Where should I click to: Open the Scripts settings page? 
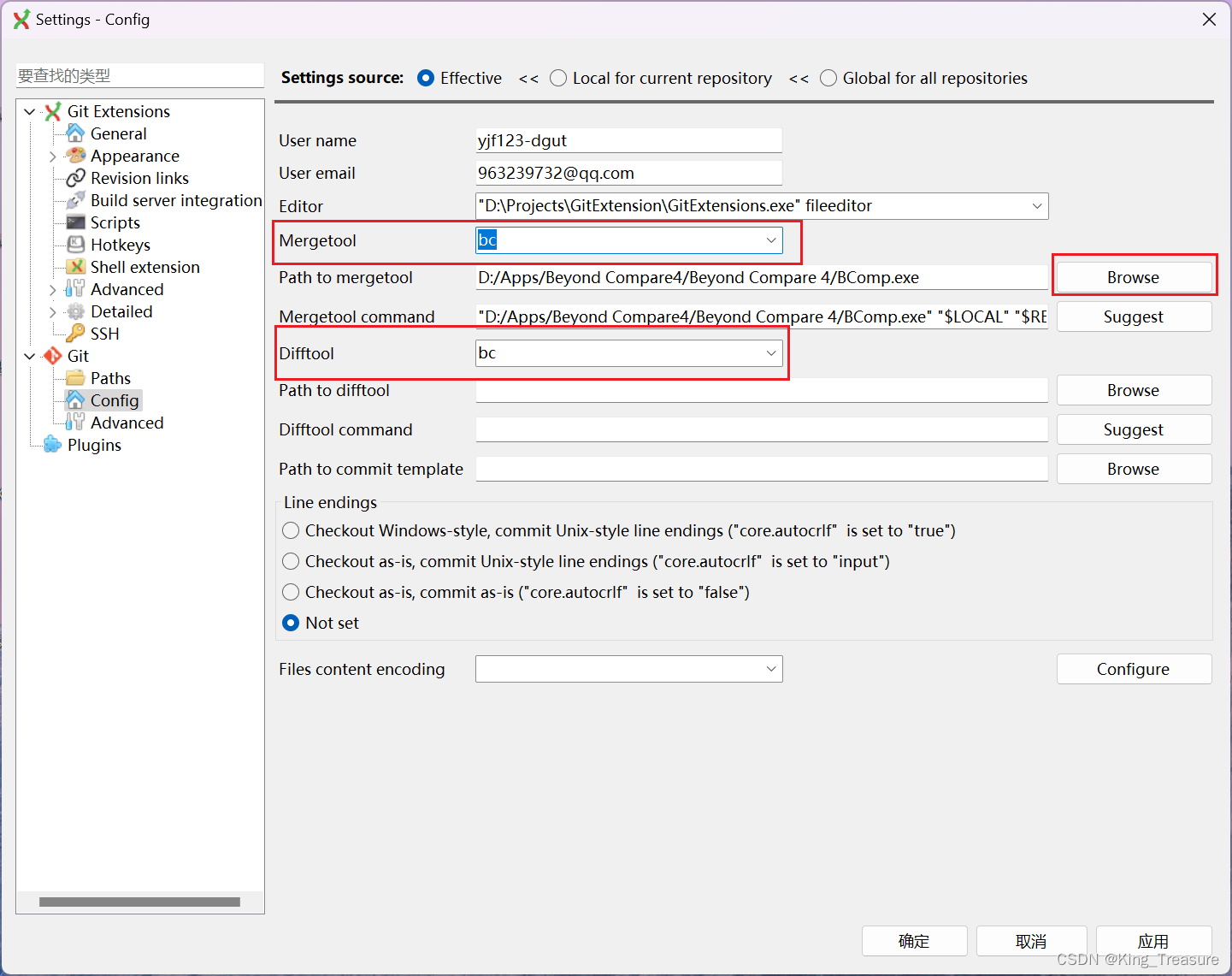tap(115, 222)
